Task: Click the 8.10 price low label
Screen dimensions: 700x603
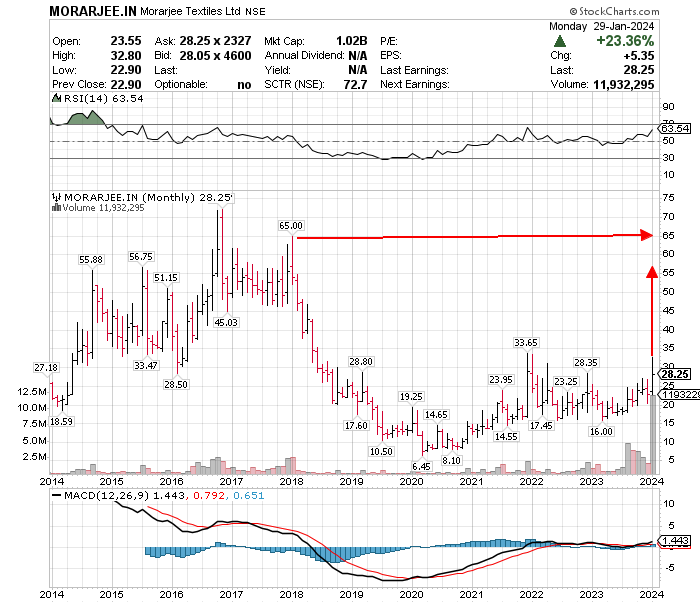Action: tap(451, 460)
